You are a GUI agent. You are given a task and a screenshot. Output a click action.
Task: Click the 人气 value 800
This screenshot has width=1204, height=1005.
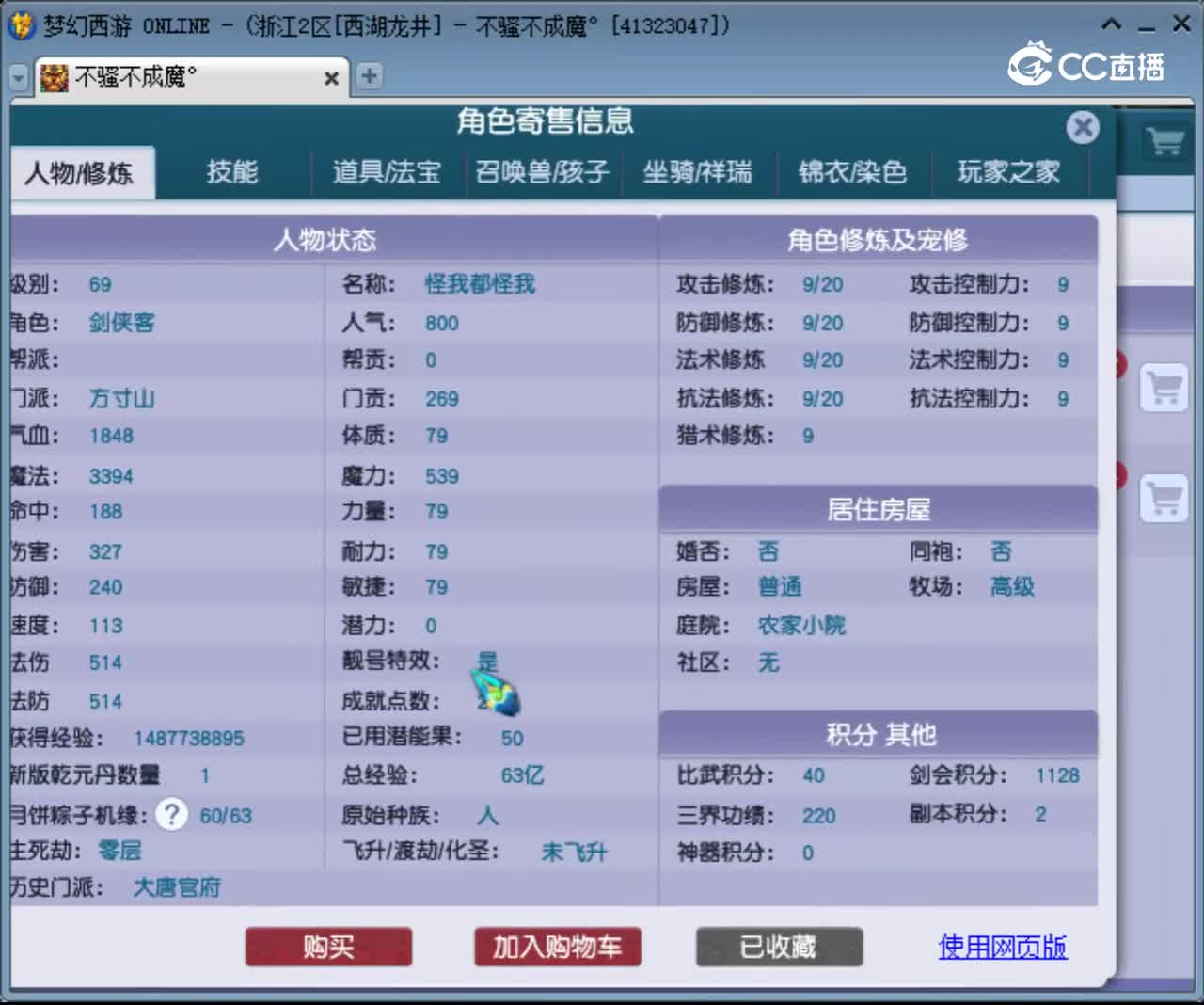click(441, 324)
